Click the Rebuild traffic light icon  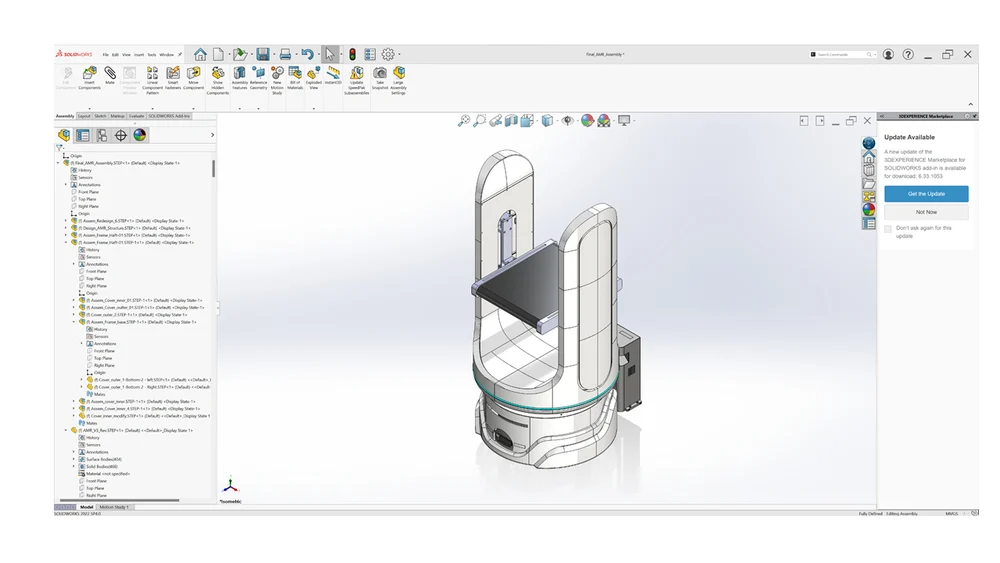[352, 54]
